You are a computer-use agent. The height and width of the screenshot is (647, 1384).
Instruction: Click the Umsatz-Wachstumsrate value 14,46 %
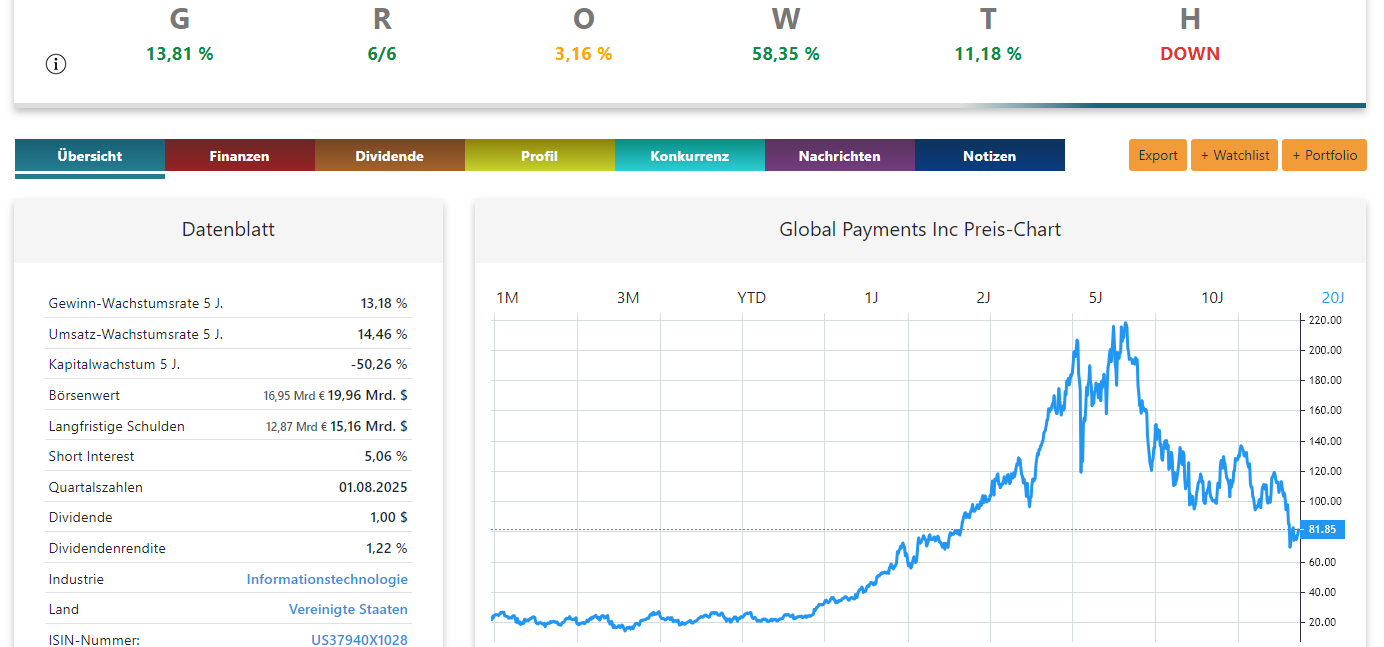pyautogui.click(x=384, y=334)
